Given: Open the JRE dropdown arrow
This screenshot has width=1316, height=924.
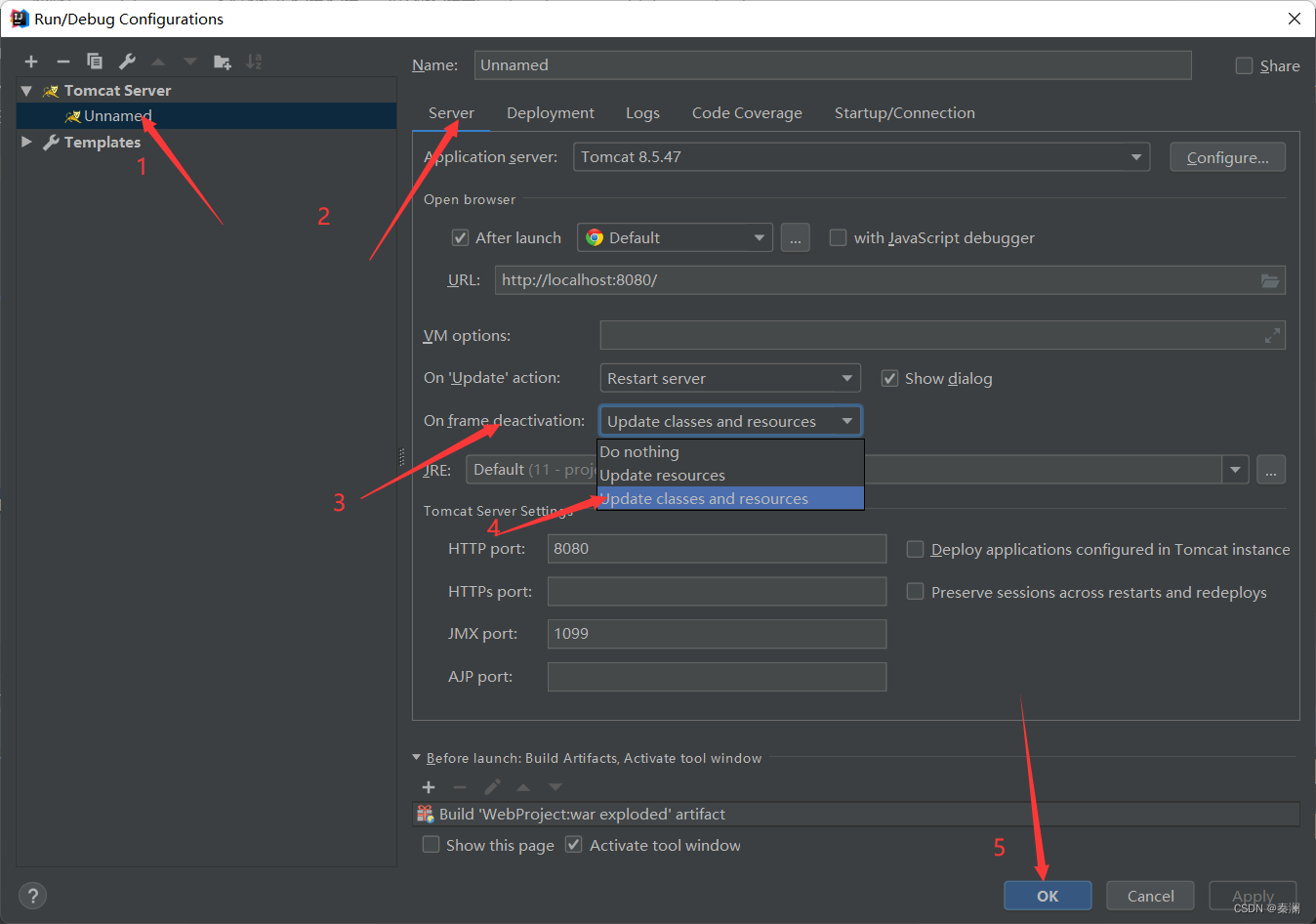Looking at the screenshot, I should click(x=1235, y=470).
